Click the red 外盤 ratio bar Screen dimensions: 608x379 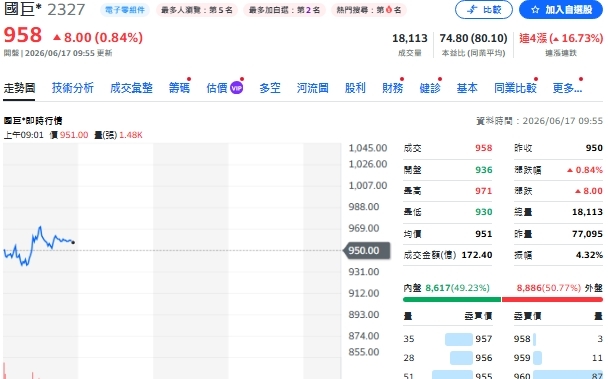[x=553, y=299]
